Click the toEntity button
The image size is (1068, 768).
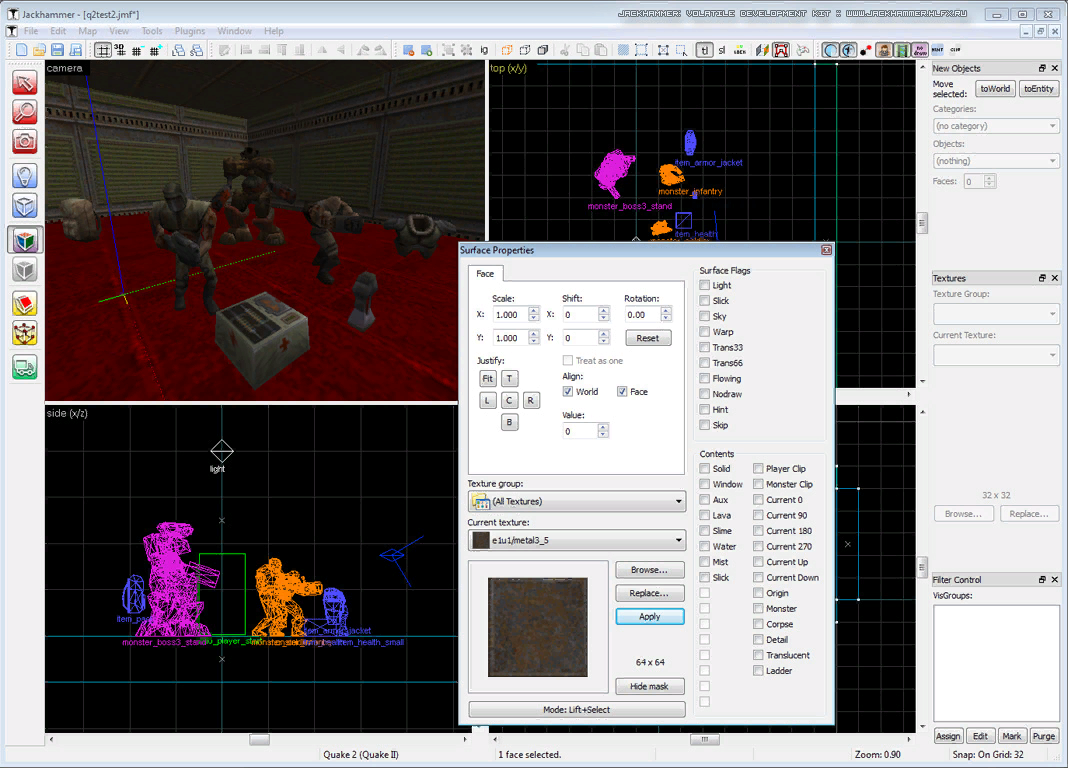1039,89
